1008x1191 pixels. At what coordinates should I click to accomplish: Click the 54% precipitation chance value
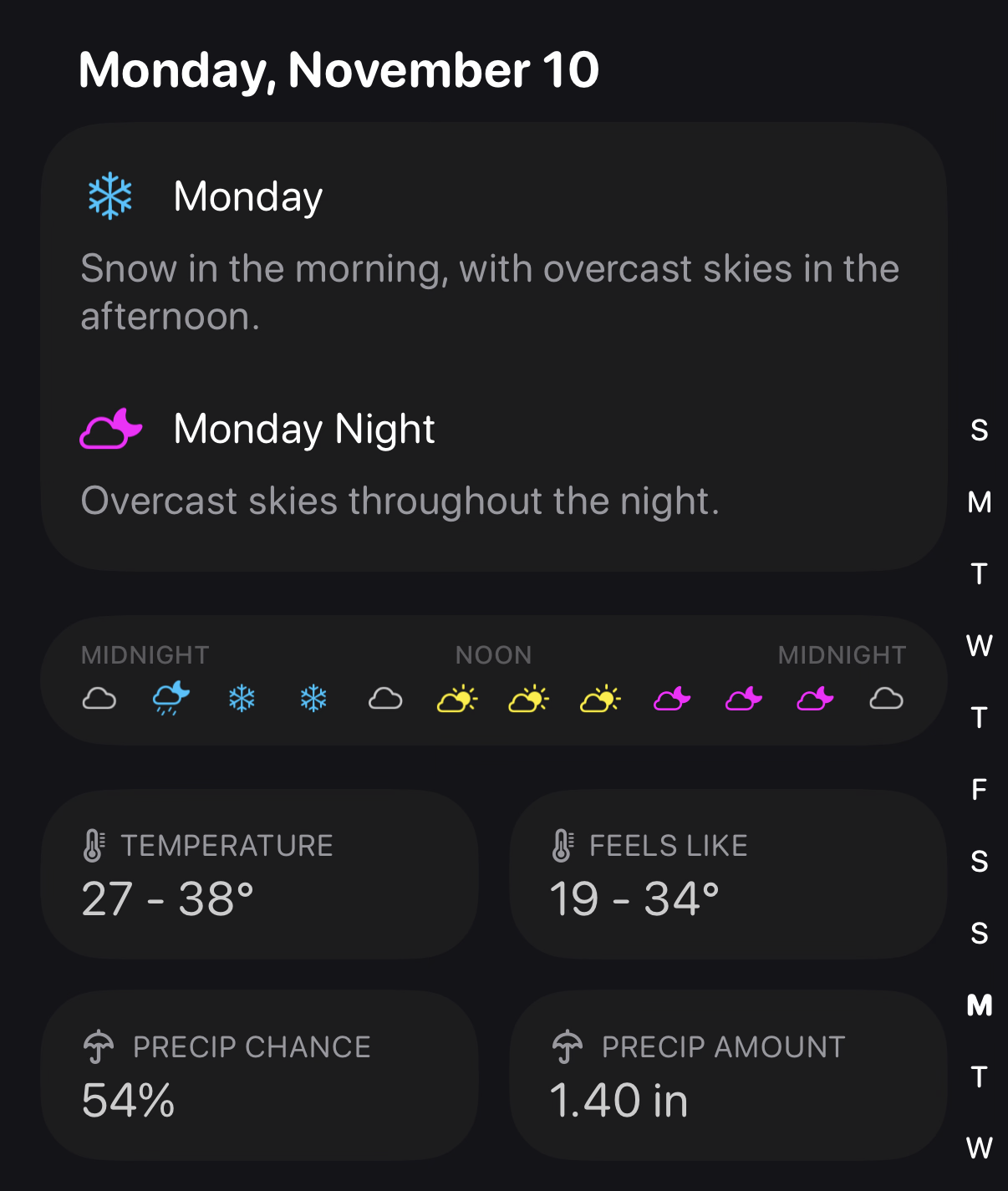click(x=129, y=1100)
